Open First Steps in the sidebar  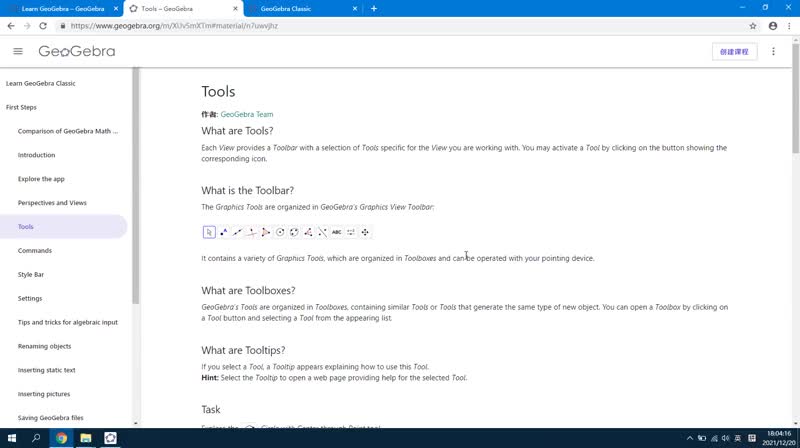point(21,107)
